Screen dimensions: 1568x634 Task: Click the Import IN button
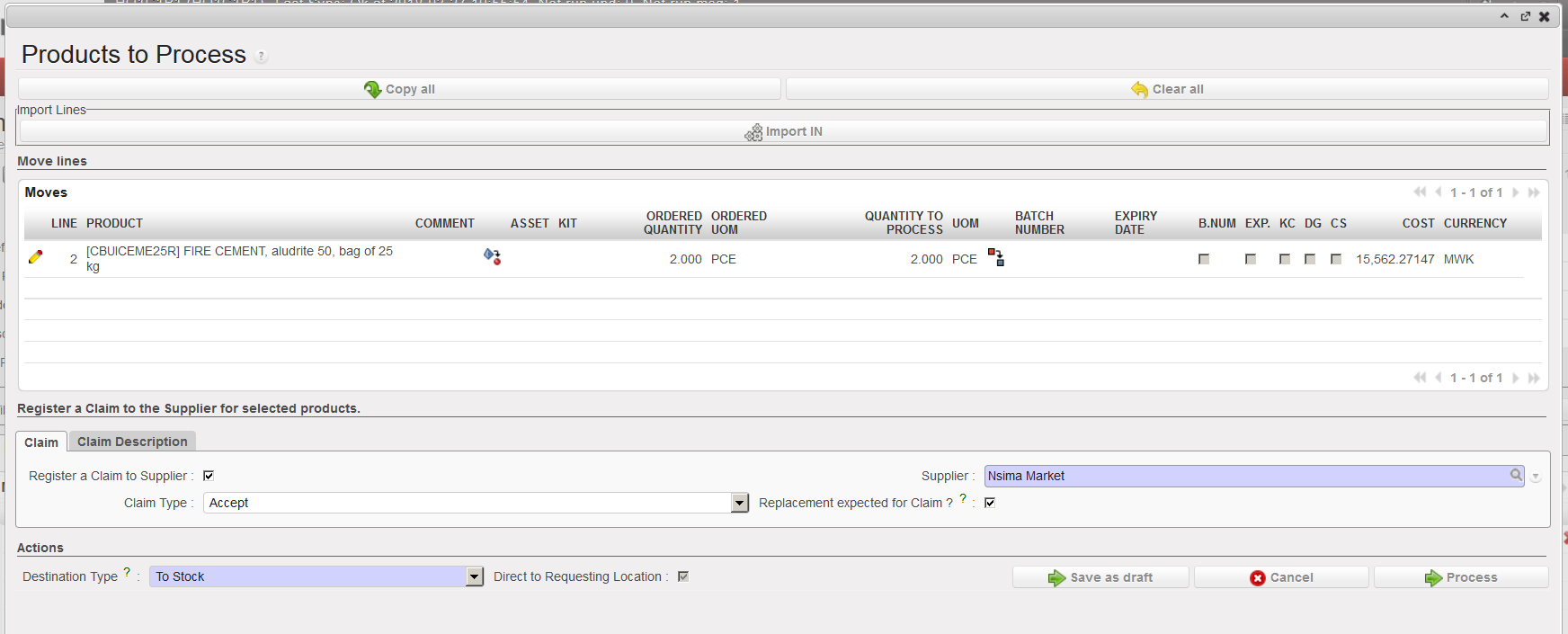[x=783, y=131]
